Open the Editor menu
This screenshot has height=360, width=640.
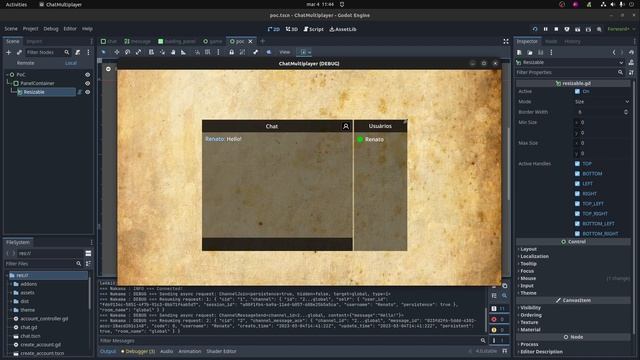[70, 29]
